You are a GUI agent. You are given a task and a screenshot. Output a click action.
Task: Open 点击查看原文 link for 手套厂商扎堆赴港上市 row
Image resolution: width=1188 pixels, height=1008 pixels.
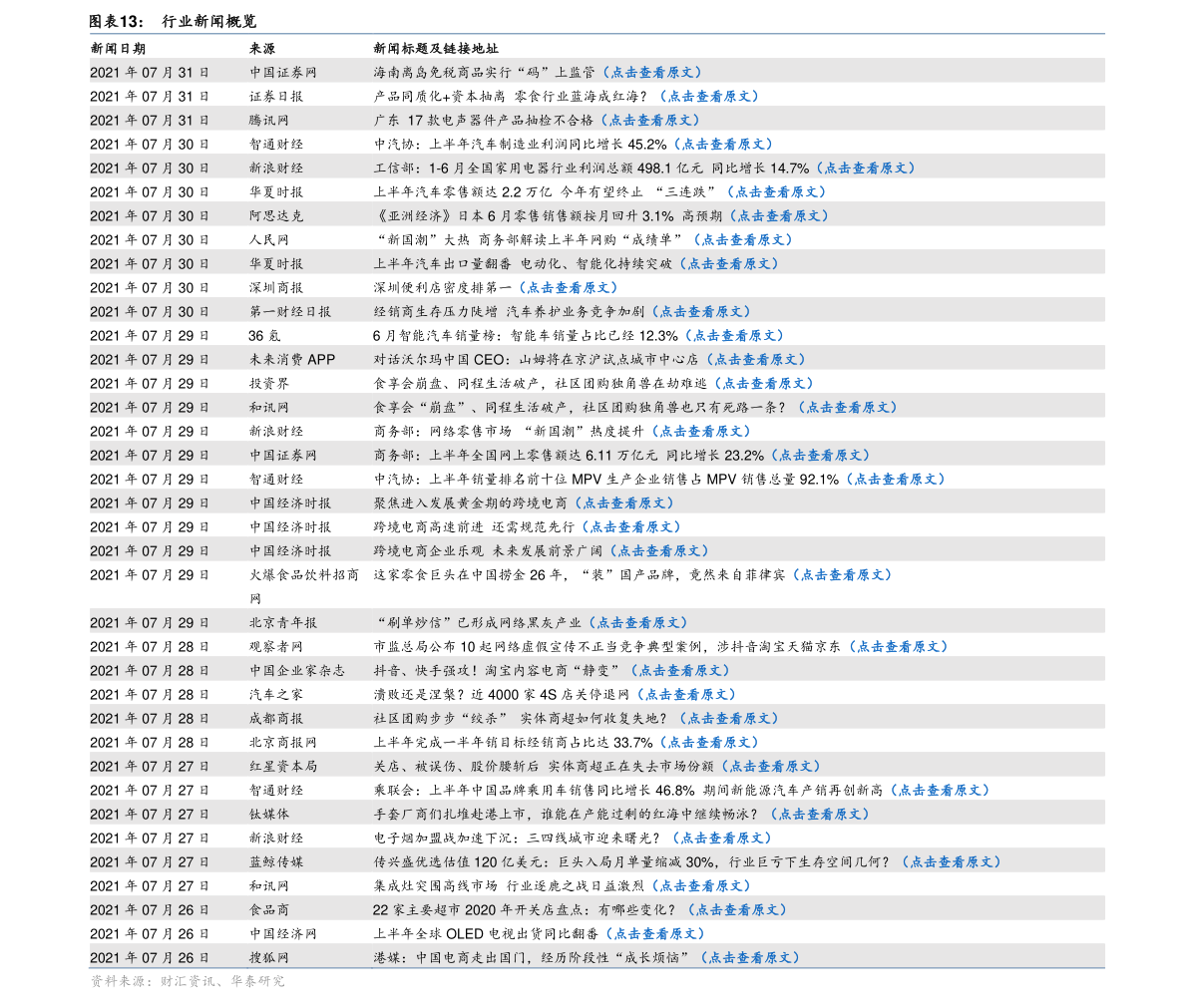(821, 815)
